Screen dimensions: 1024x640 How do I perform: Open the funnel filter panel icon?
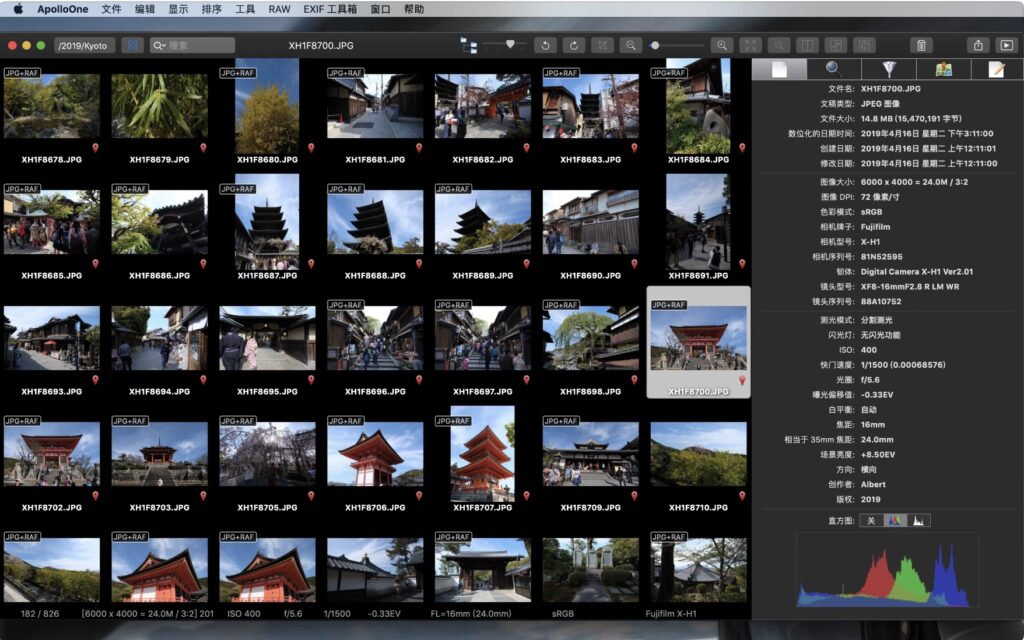tap(888, 69)
